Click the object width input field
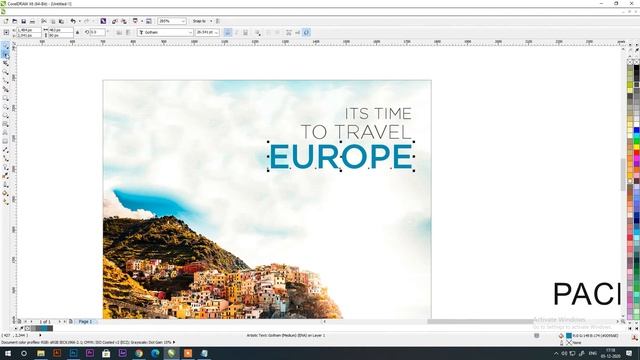640x360 pixels. click(x=61, y=30)
